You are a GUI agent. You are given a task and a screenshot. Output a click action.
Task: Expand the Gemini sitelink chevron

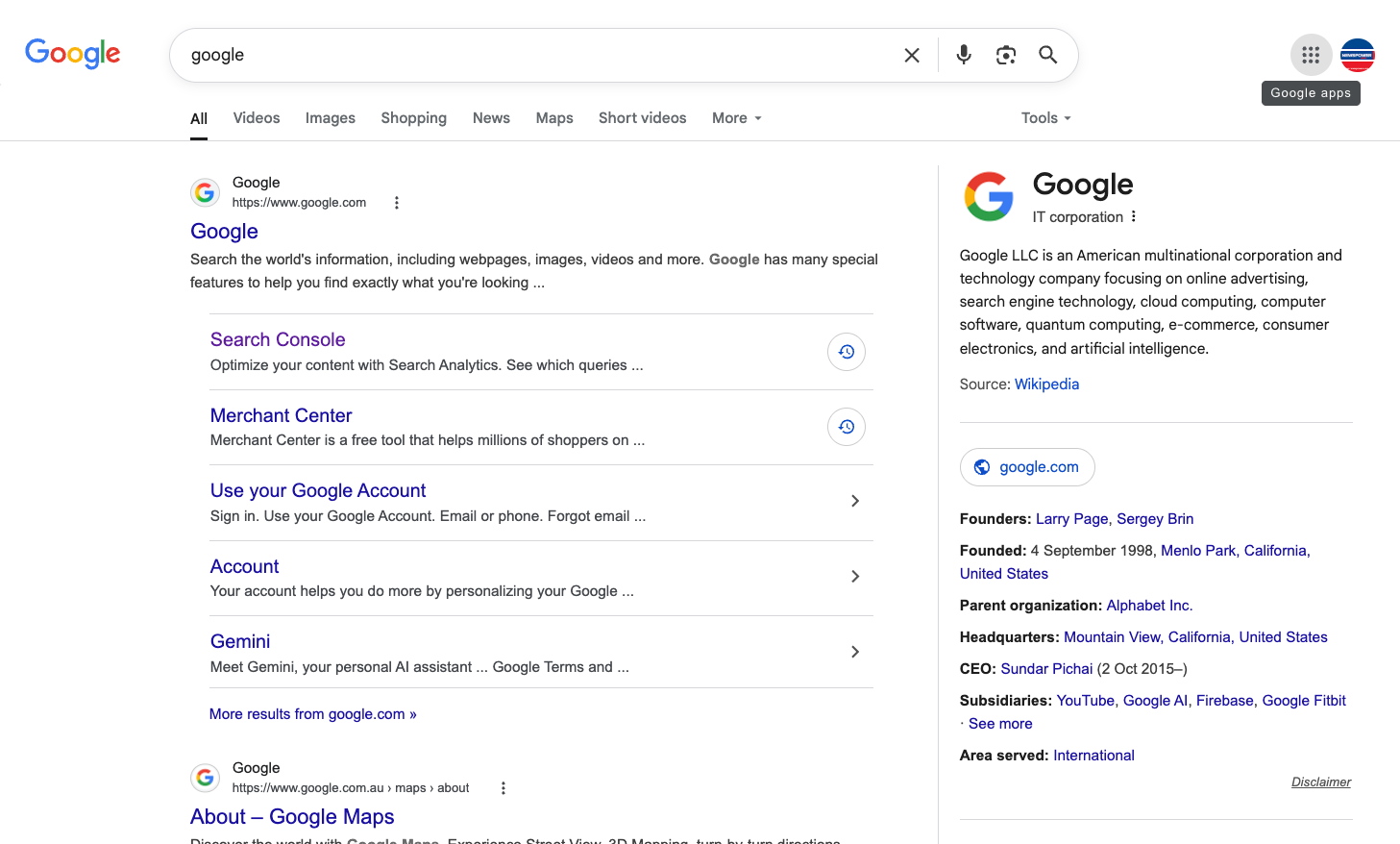[855, 652]
